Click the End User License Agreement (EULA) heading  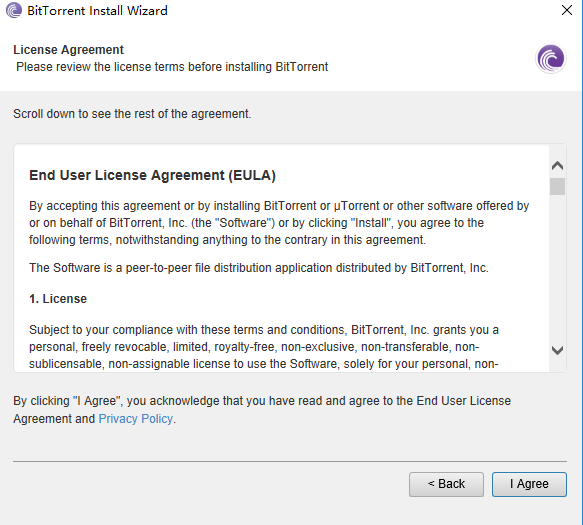click(x=152, y=175)
